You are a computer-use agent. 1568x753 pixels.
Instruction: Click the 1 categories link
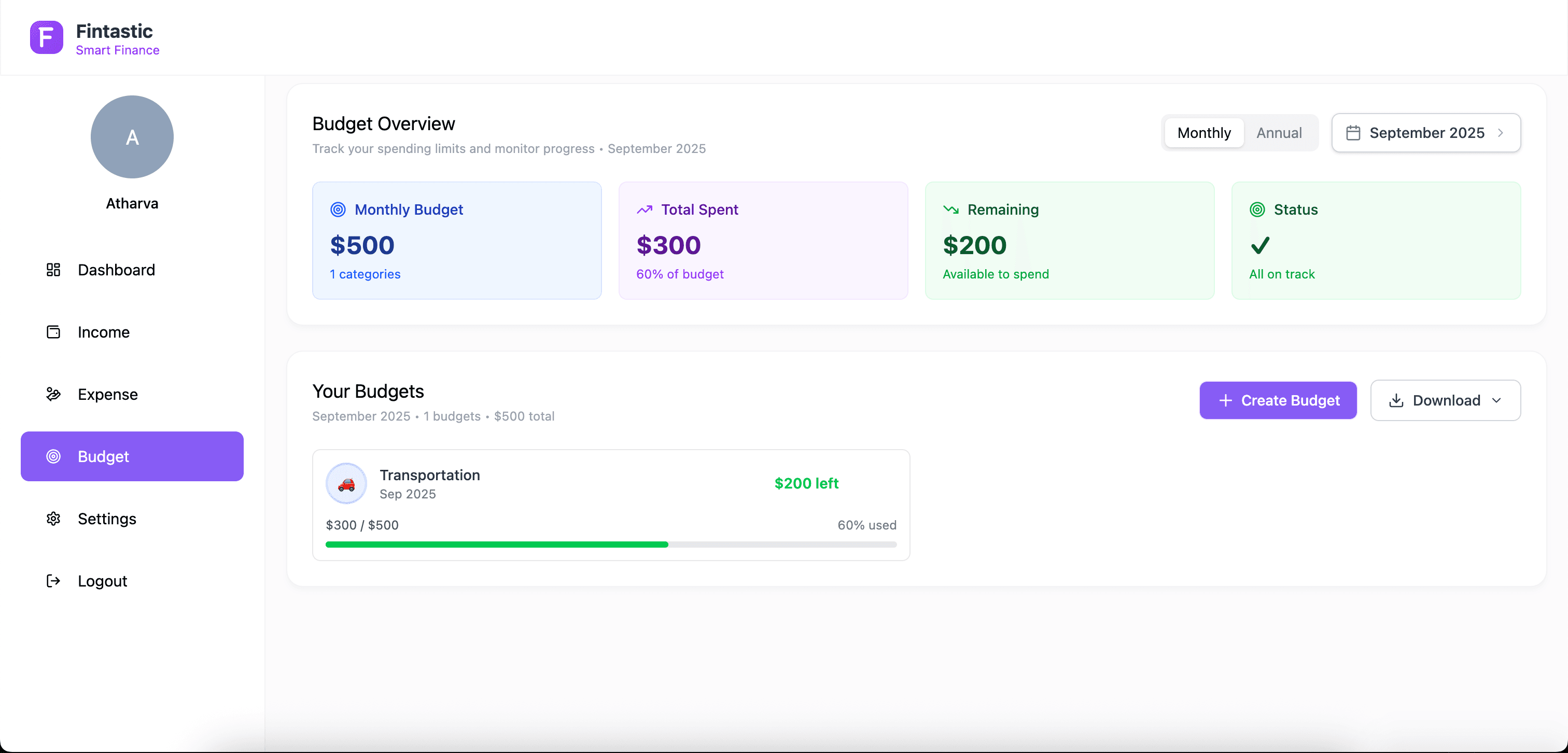(364, 274)
